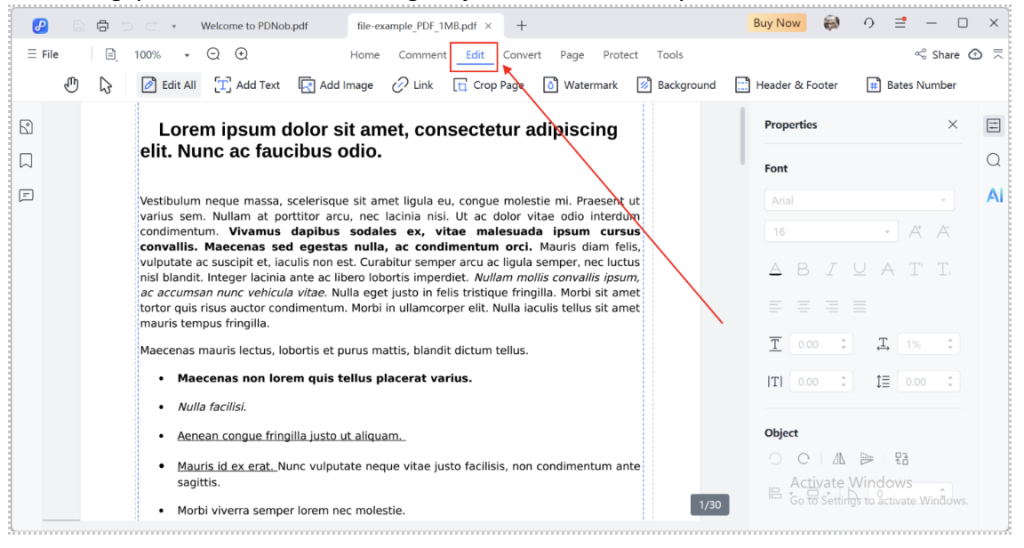This screenshot has height=548, width=1024.
Task: Click the AI assistant icon
Action: [994, 195]
